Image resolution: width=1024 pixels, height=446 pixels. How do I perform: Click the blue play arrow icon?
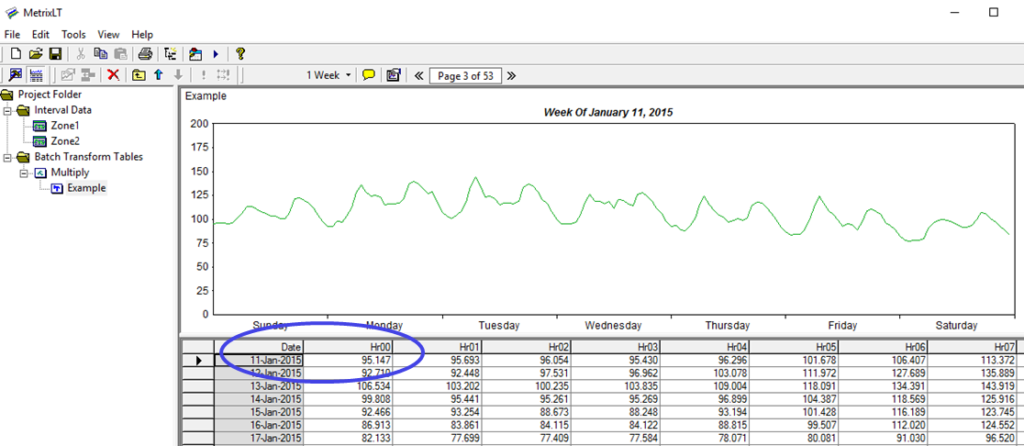[x=216, y=54]
